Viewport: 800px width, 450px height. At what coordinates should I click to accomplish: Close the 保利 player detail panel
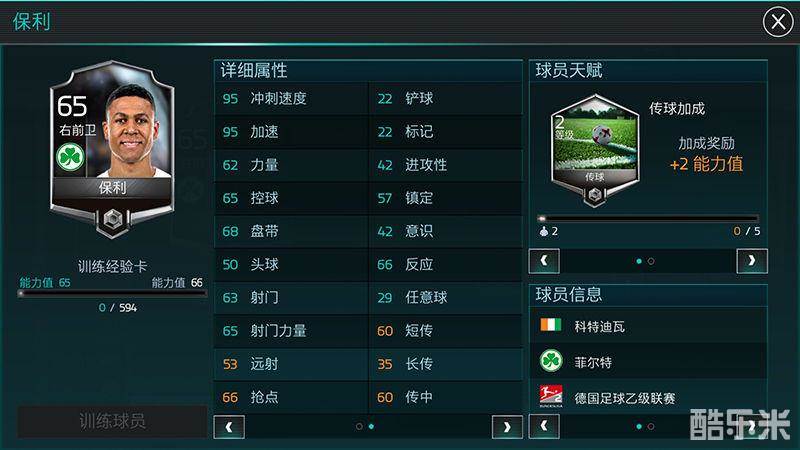778,22
